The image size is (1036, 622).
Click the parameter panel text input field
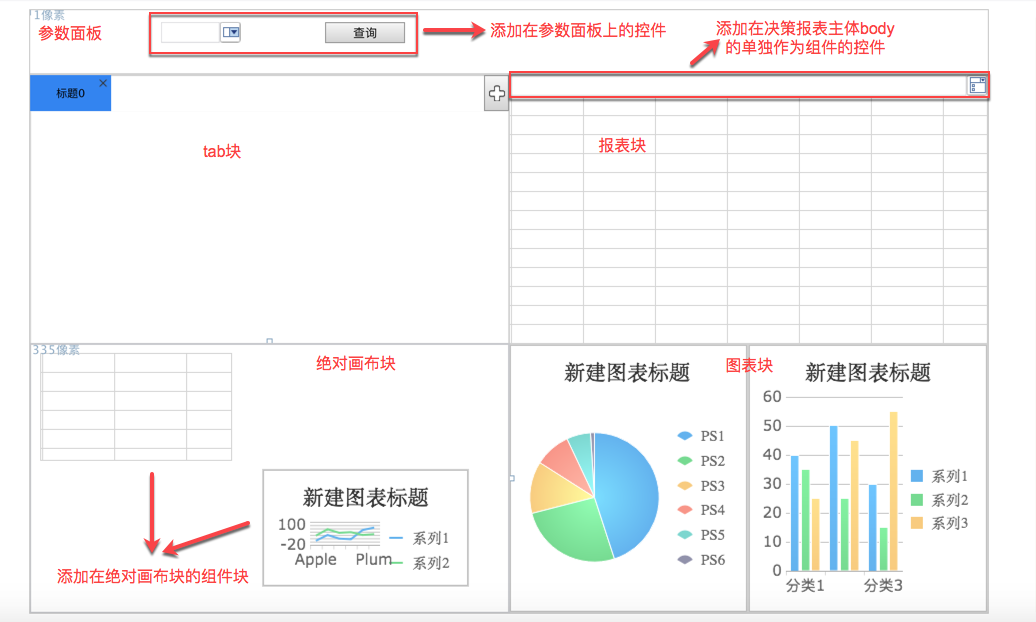pyautogui.click(x=190, y=32)
